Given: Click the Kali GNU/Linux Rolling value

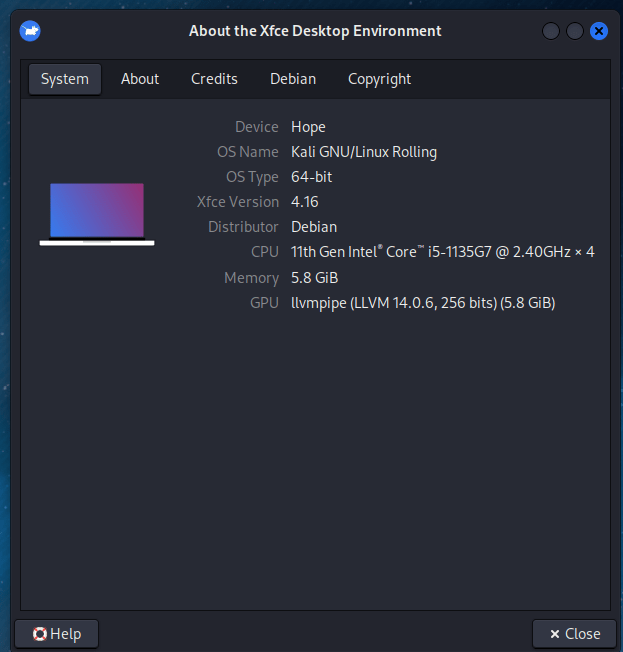Looking at the screenshot, I should [x=364, y=152].
